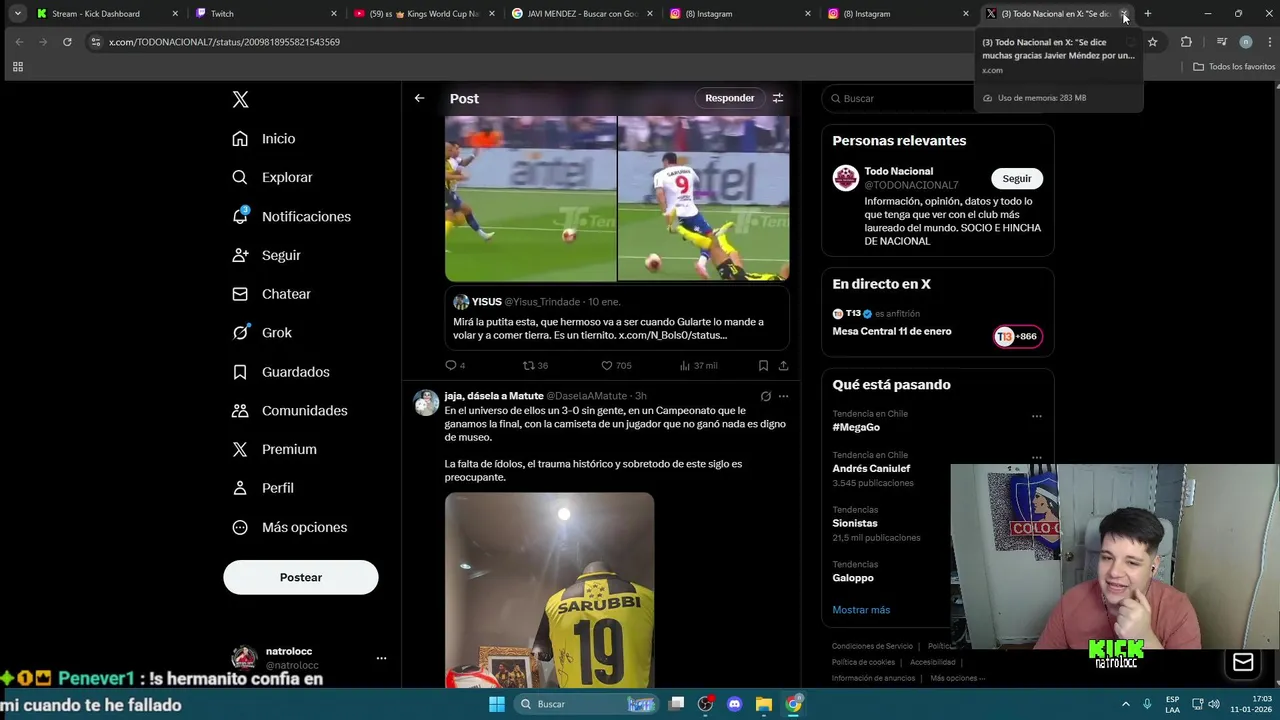Switch to Kings World Cup YouTube tab
The width and height of the screenshot is (1280, 720).
424,14
